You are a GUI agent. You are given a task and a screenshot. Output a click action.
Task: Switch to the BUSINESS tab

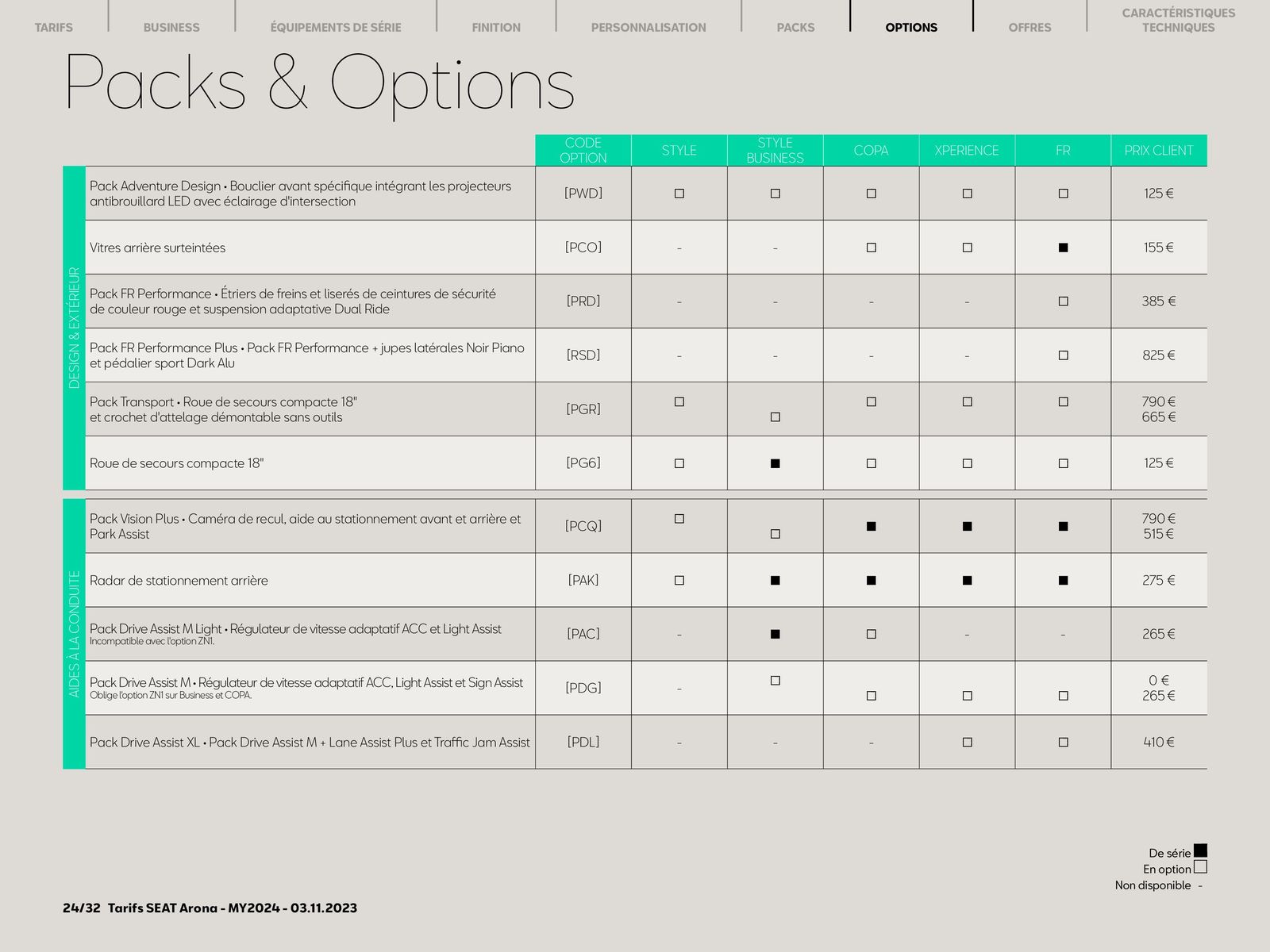(x=171, y=27)
